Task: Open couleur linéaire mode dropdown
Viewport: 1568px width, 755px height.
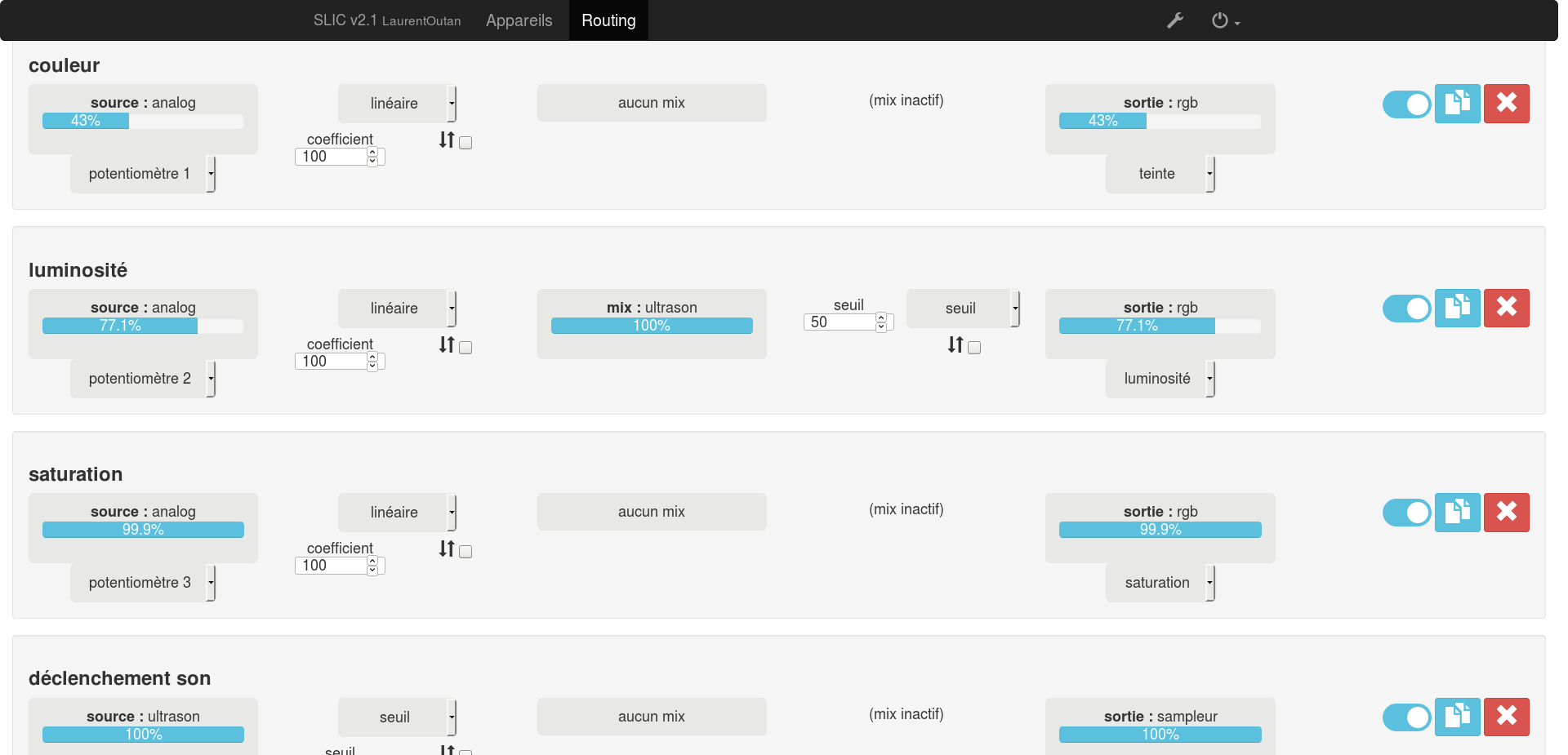Action: 398,104
